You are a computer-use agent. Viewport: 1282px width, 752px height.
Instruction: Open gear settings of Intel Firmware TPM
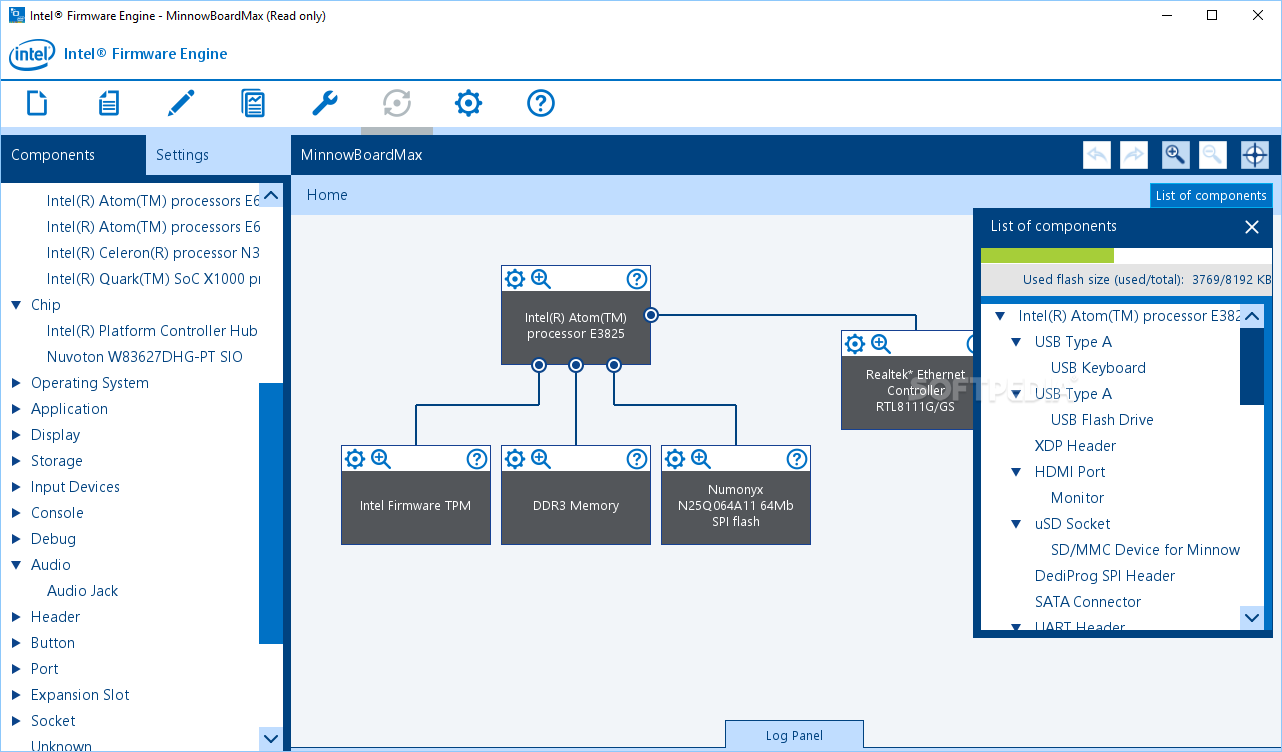pyautogui.click(x=355, y=459)
